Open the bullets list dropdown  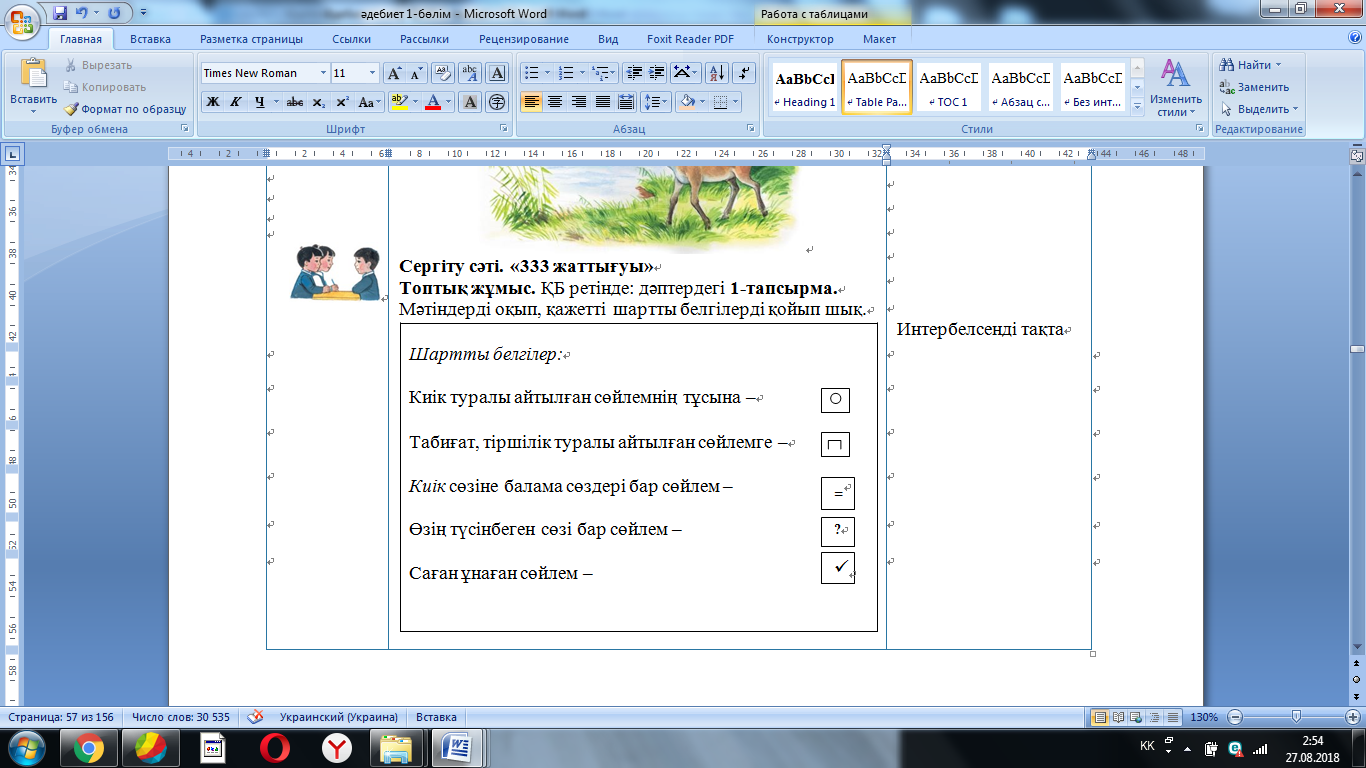tap(546, 73)
